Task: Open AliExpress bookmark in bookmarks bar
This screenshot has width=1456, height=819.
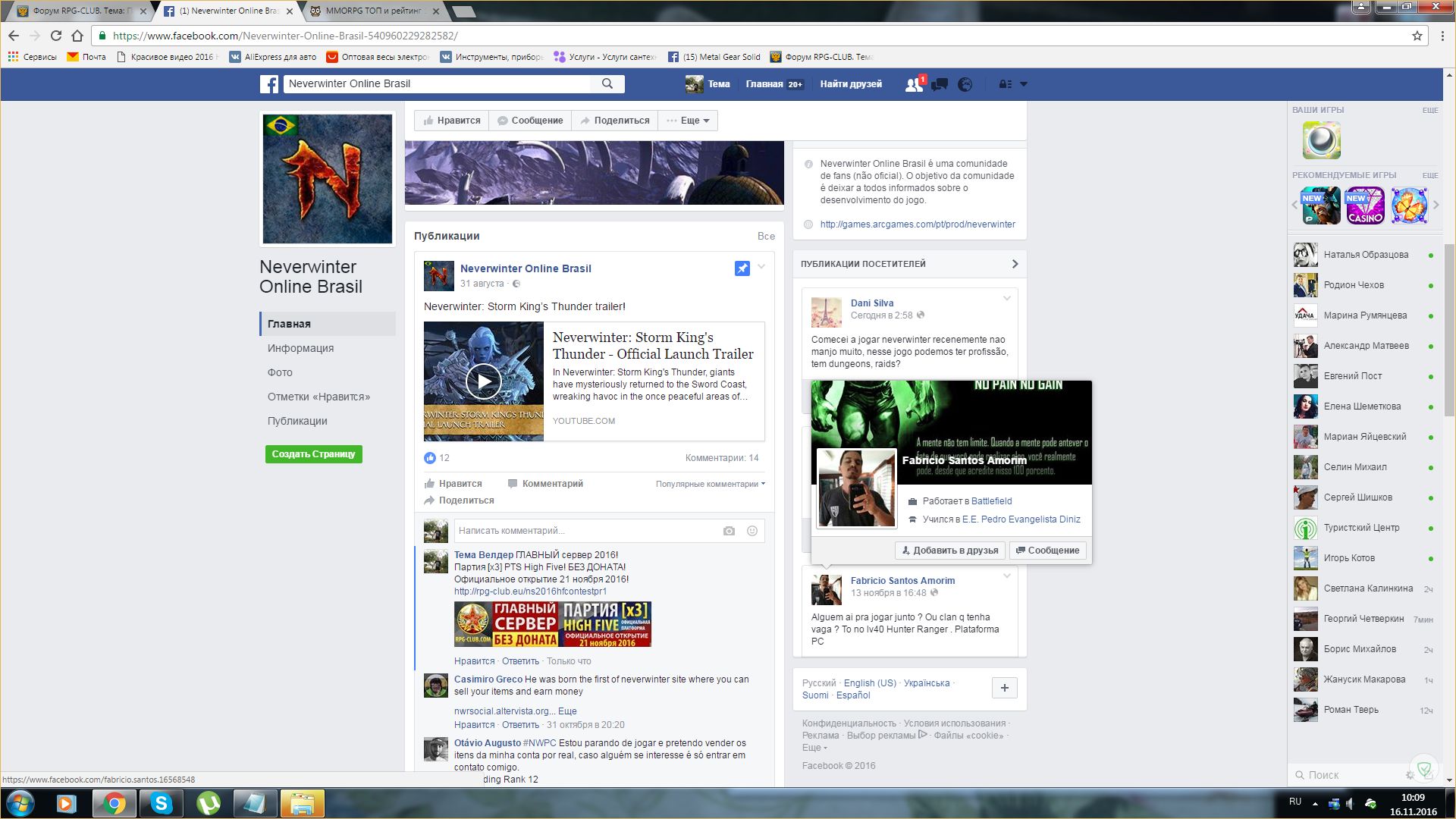Action: [x=273, y=57]
